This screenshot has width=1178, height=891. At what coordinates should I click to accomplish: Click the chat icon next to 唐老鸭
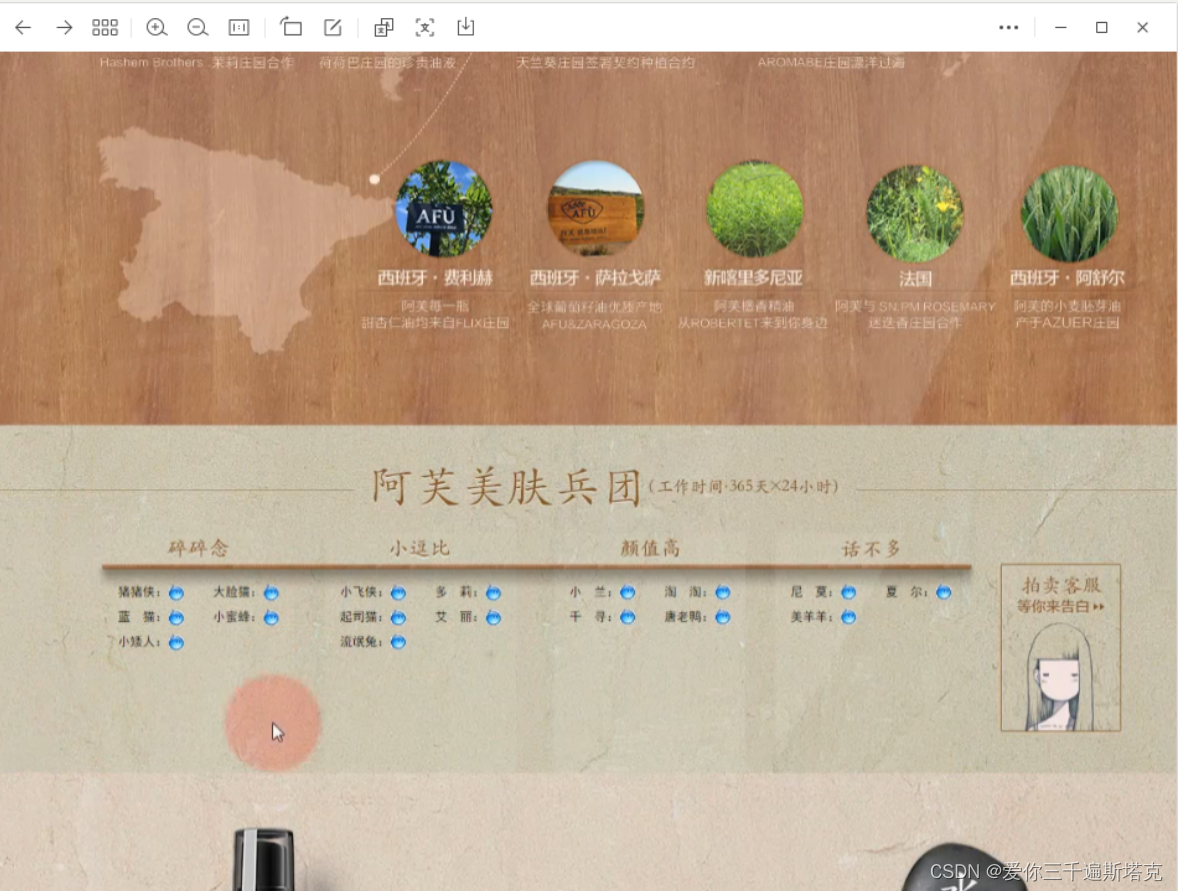click(x=723, y=618)
